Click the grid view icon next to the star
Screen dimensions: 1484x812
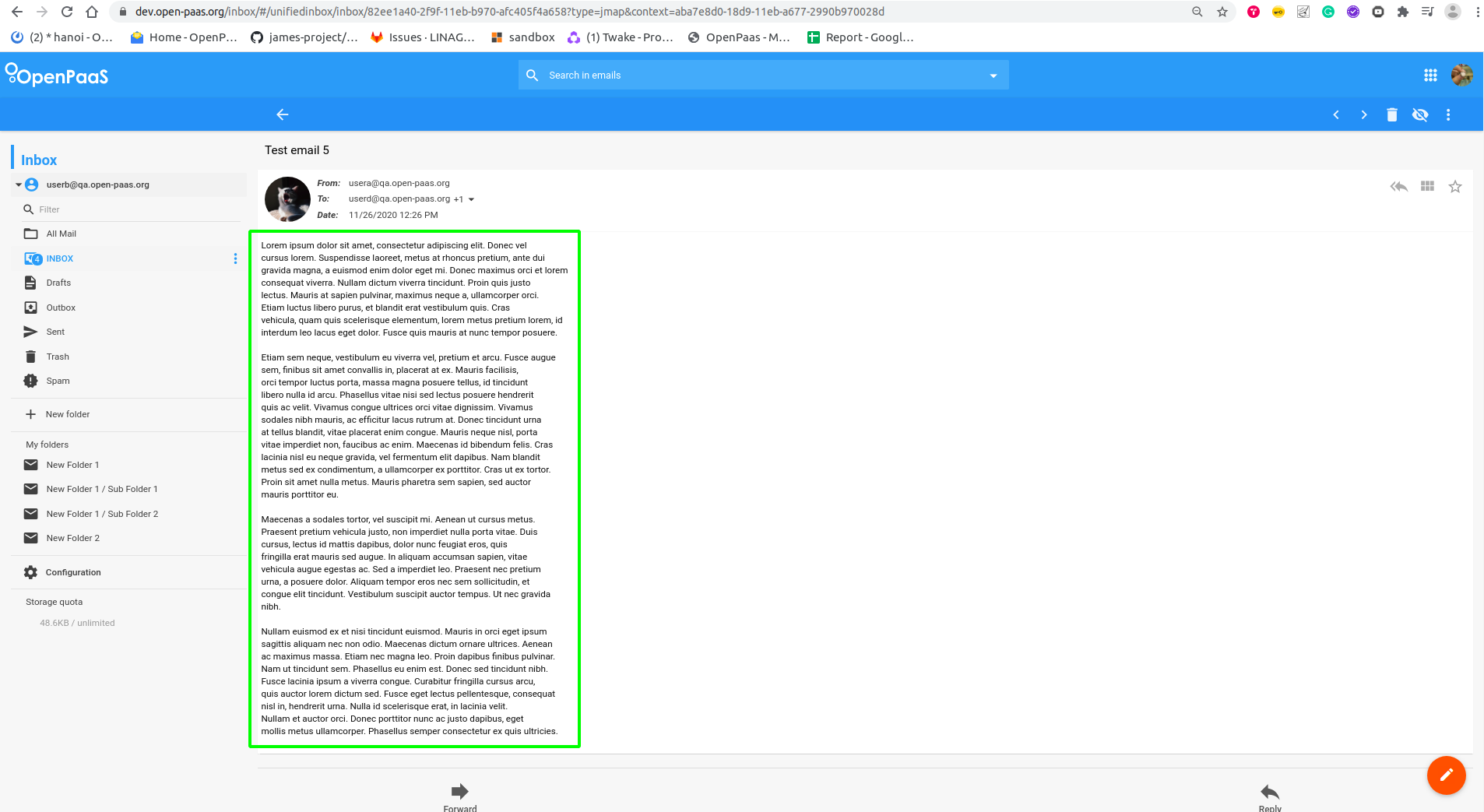tap(1427, 186)
